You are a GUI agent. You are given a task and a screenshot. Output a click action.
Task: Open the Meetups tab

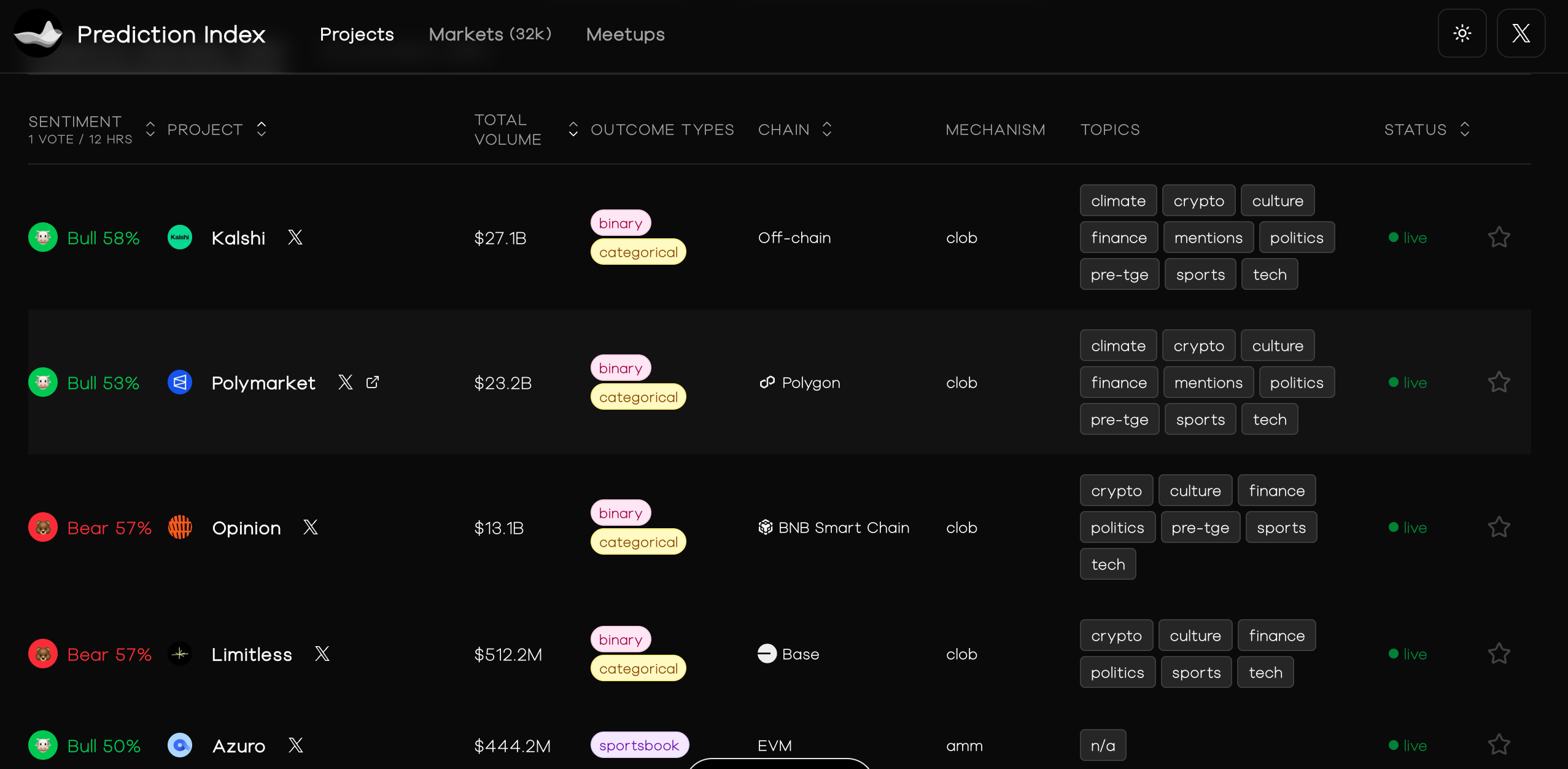pos(625,34)
